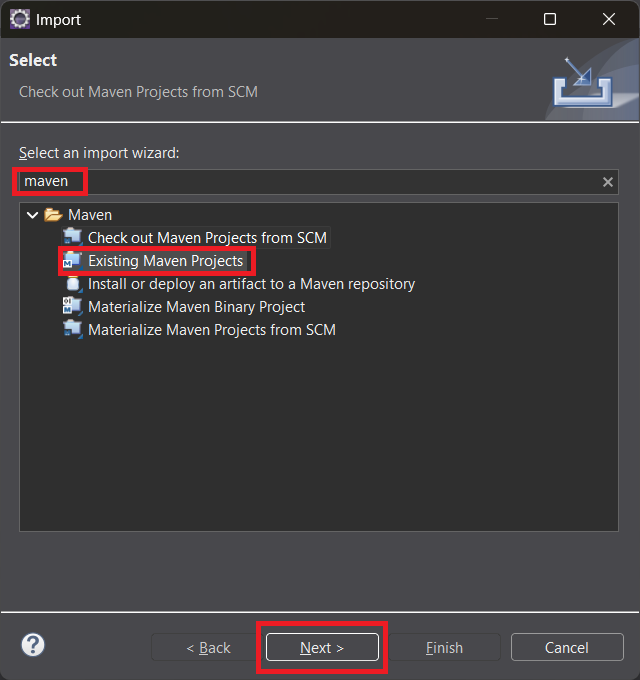Click the Existing Maven Projects icon
Viewport: 640px width, 680px height.
tap(72, 260)
